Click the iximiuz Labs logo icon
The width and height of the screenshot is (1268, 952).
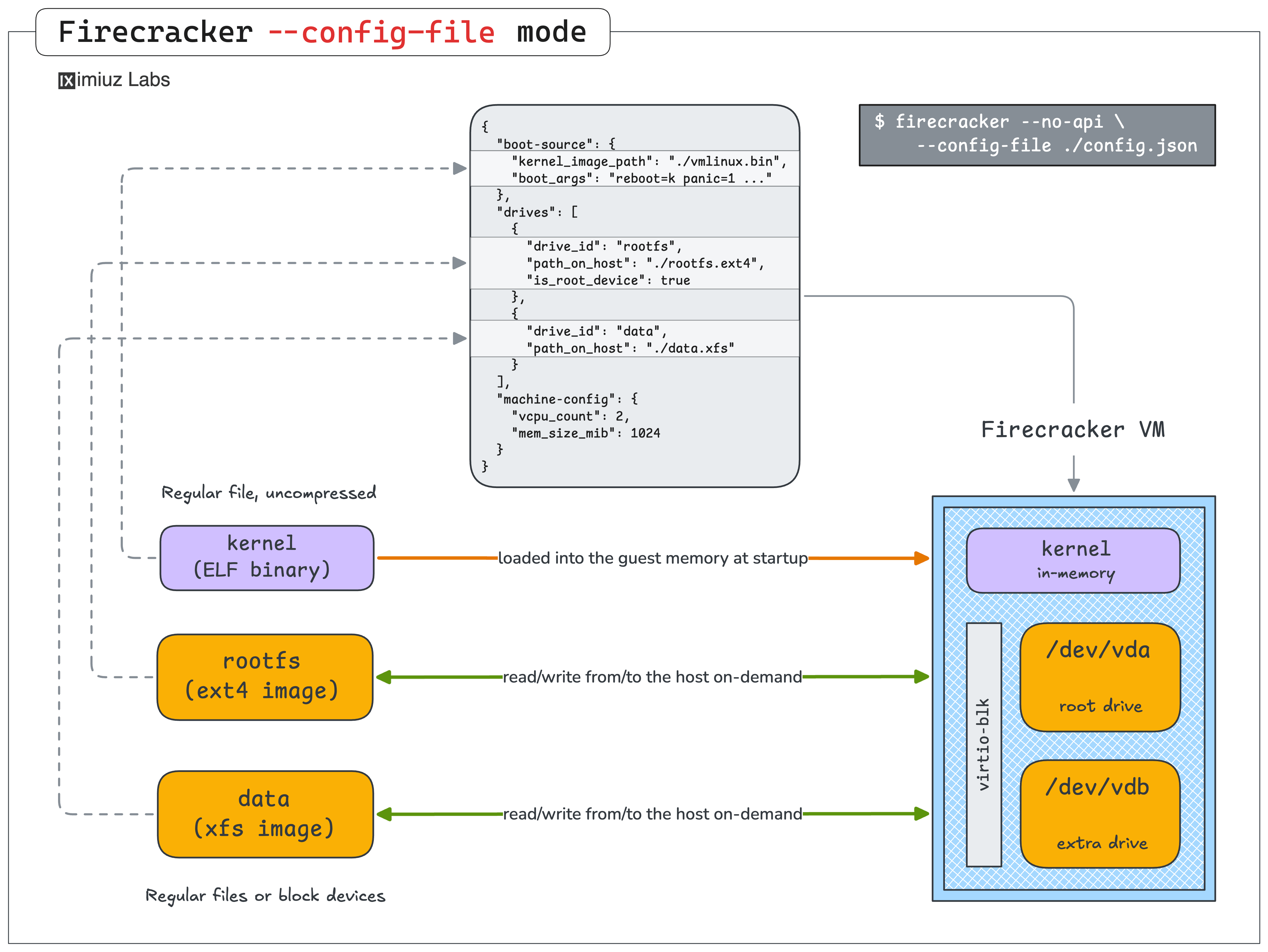pyautogui.click(x=67, y=81)
